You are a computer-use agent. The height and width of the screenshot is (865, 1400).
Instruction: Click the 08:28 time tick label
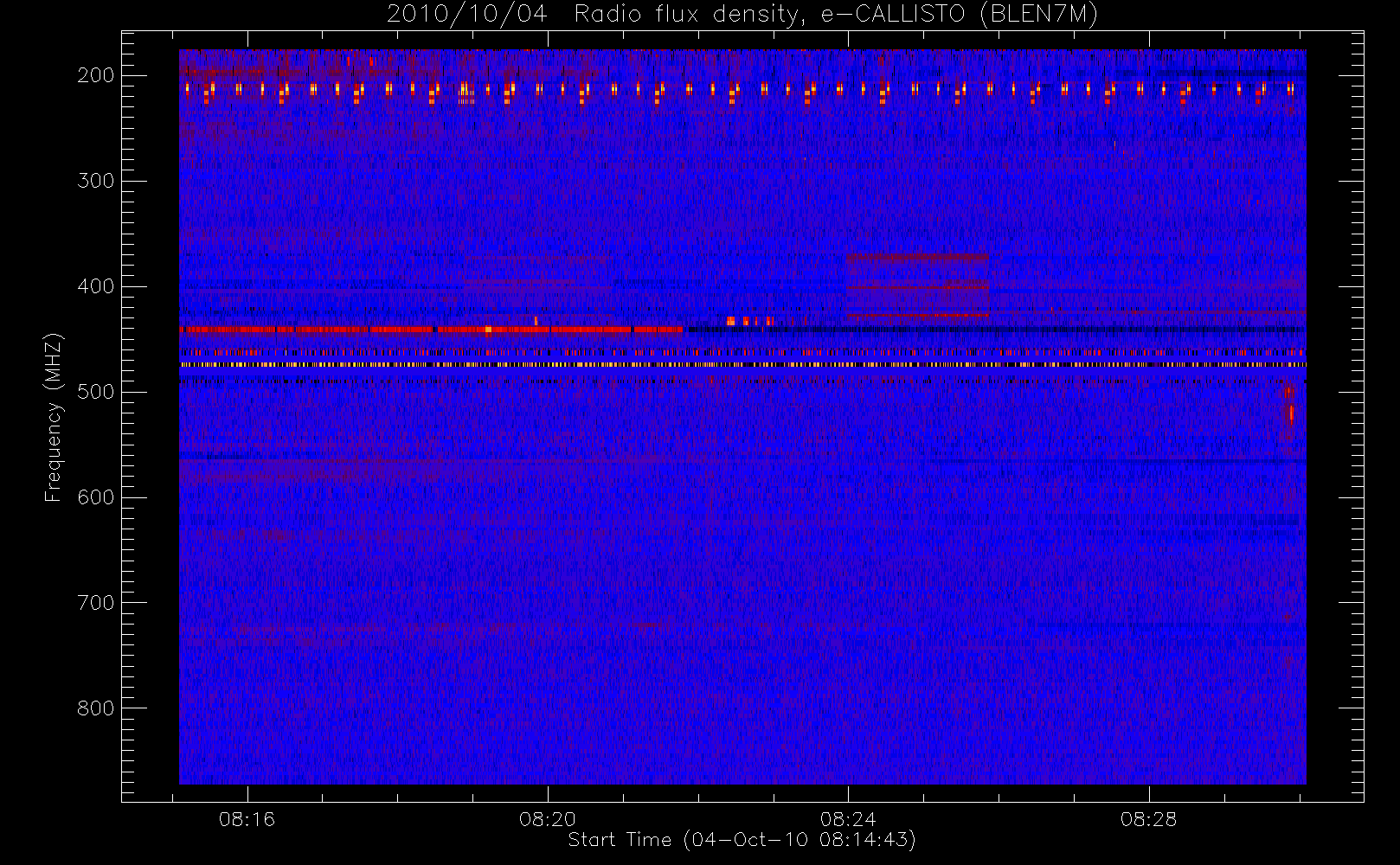coord(1148,819)
